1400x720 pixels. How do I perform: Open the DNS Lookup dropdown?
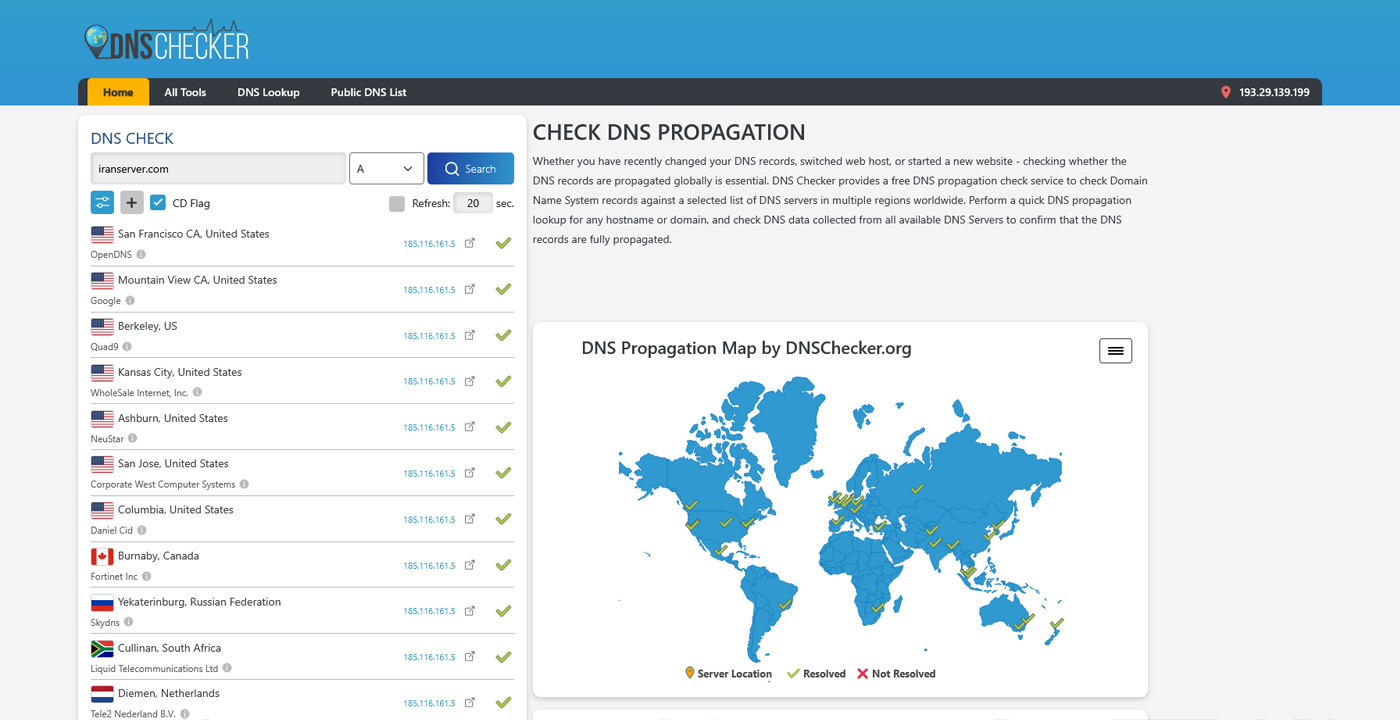click(268, 92)
